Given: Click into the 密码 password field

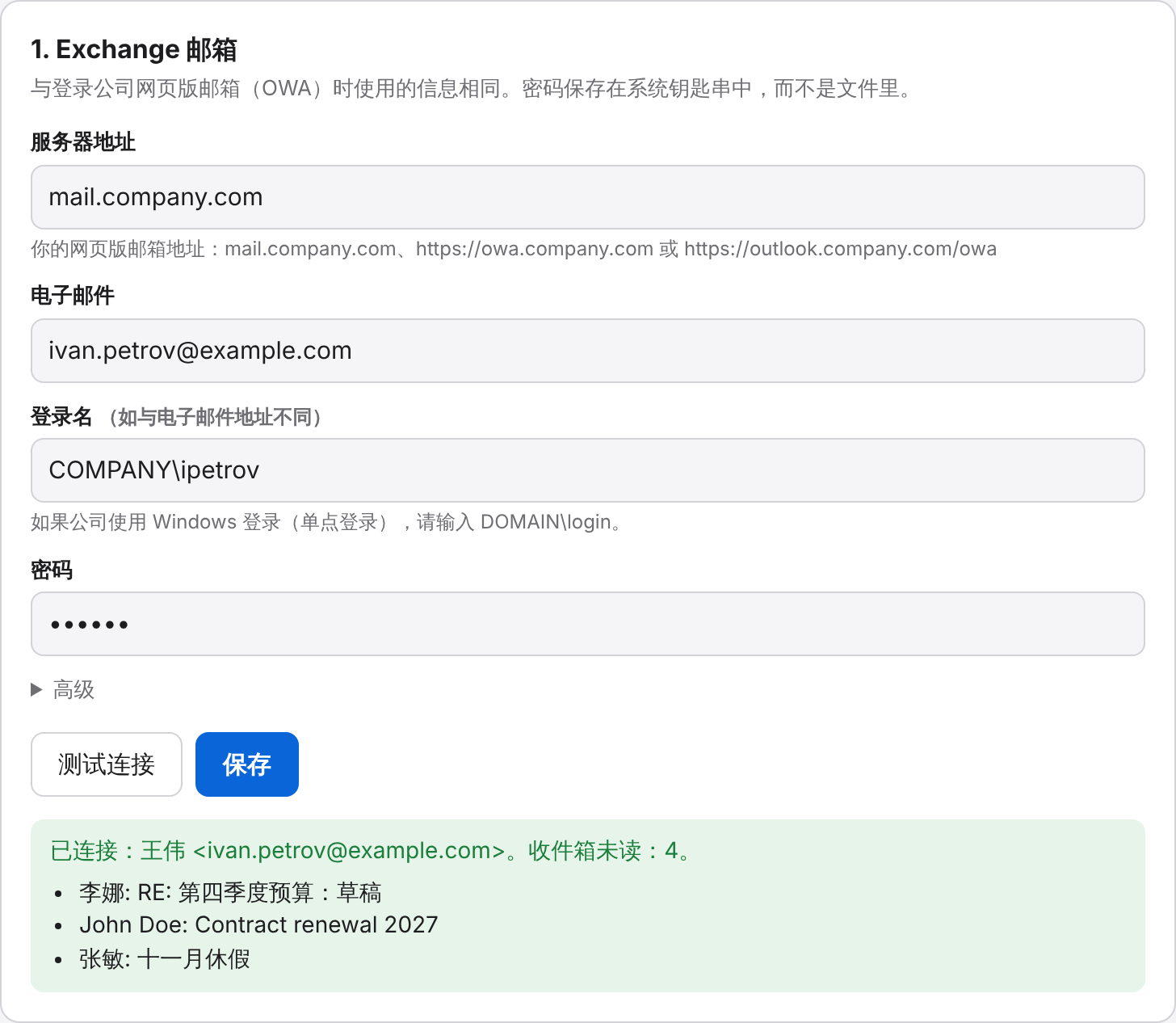Looking at the screenshot, I should coord(588,624).
